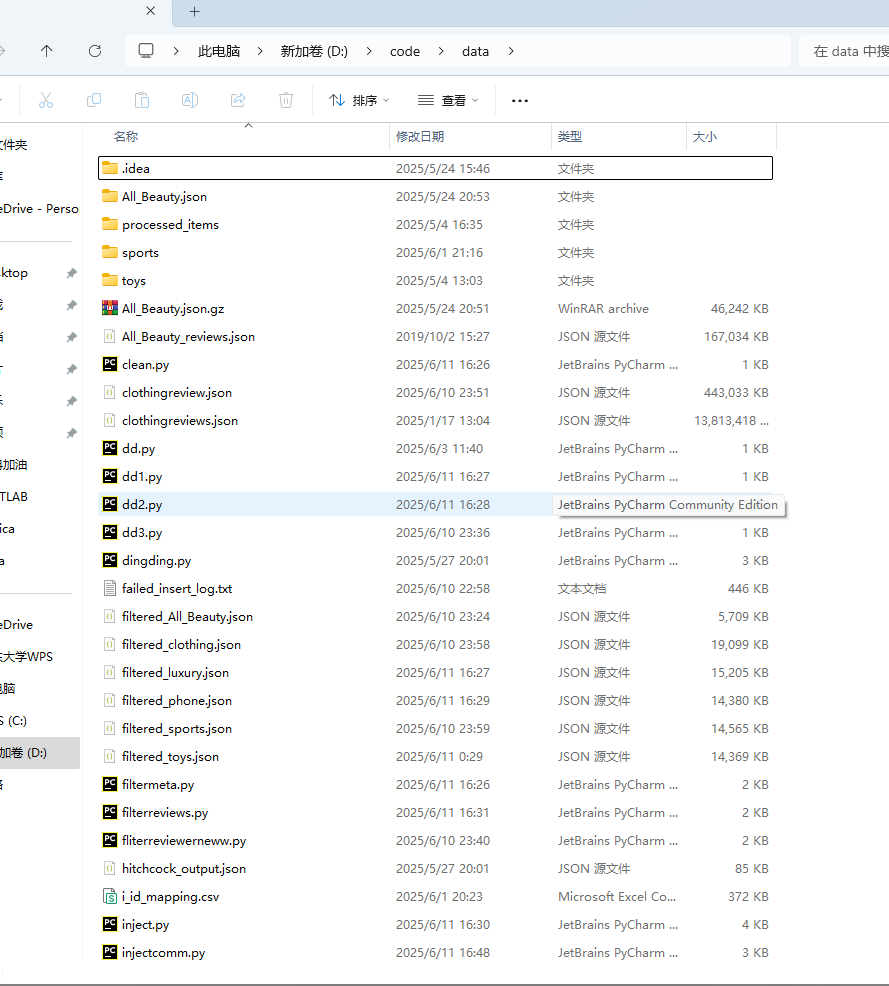Open the 查看 view dropdown

pyautogui.click(x=449, y=100)
